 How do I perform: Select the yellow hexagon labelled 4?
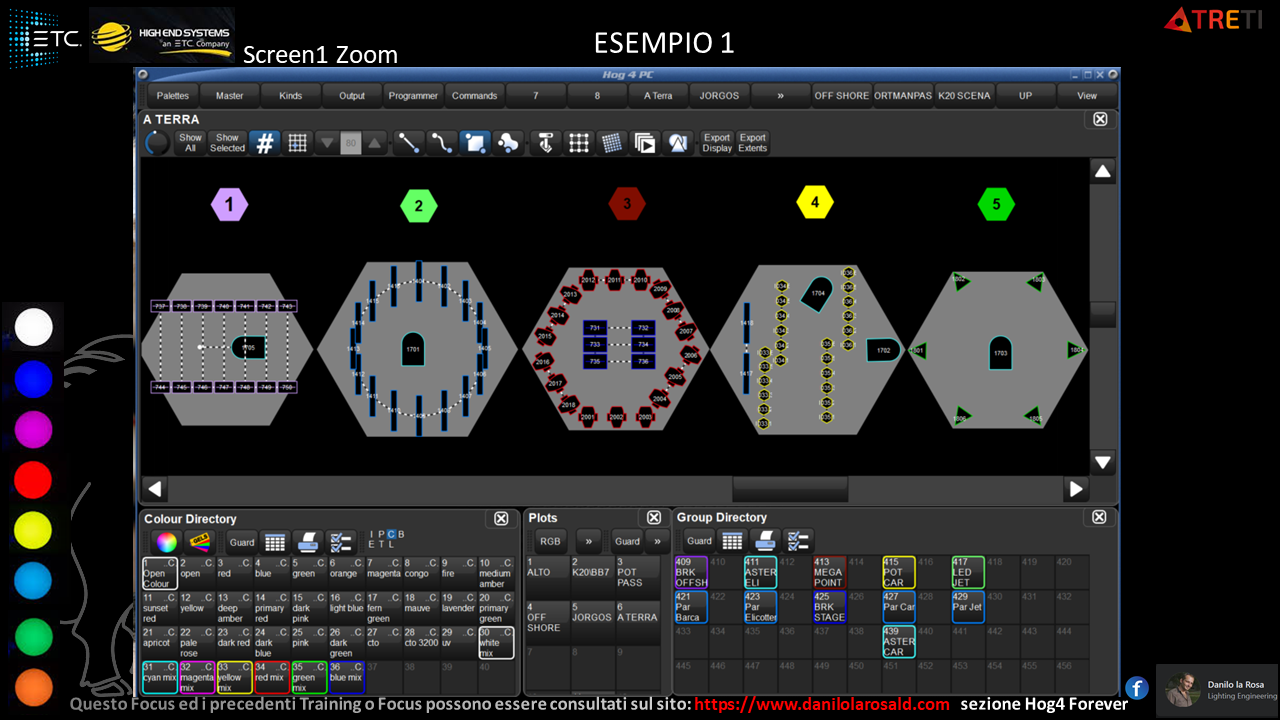pos(815,202)
